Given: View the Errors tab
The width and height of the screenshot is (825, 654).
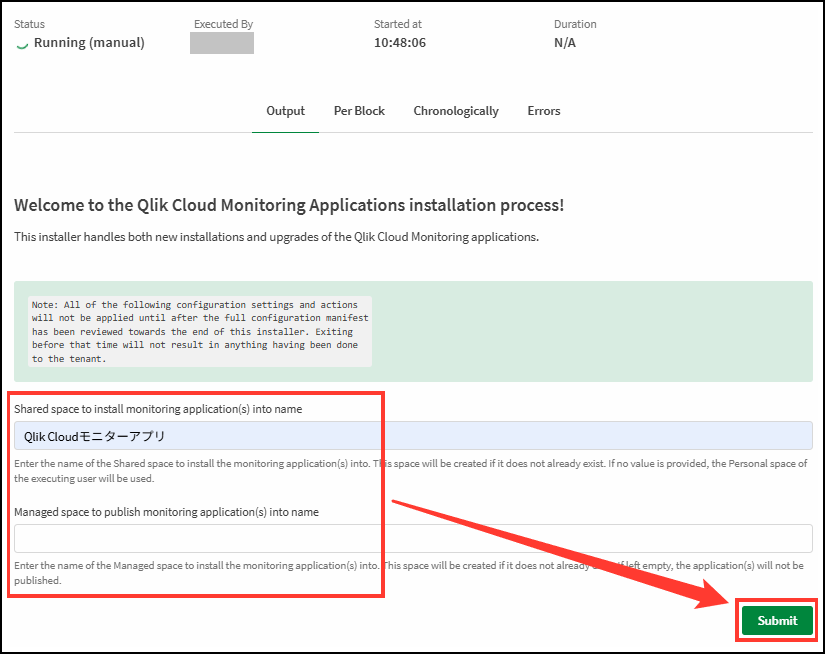Looking at the screenshot, I should click(x=544, y=111).
